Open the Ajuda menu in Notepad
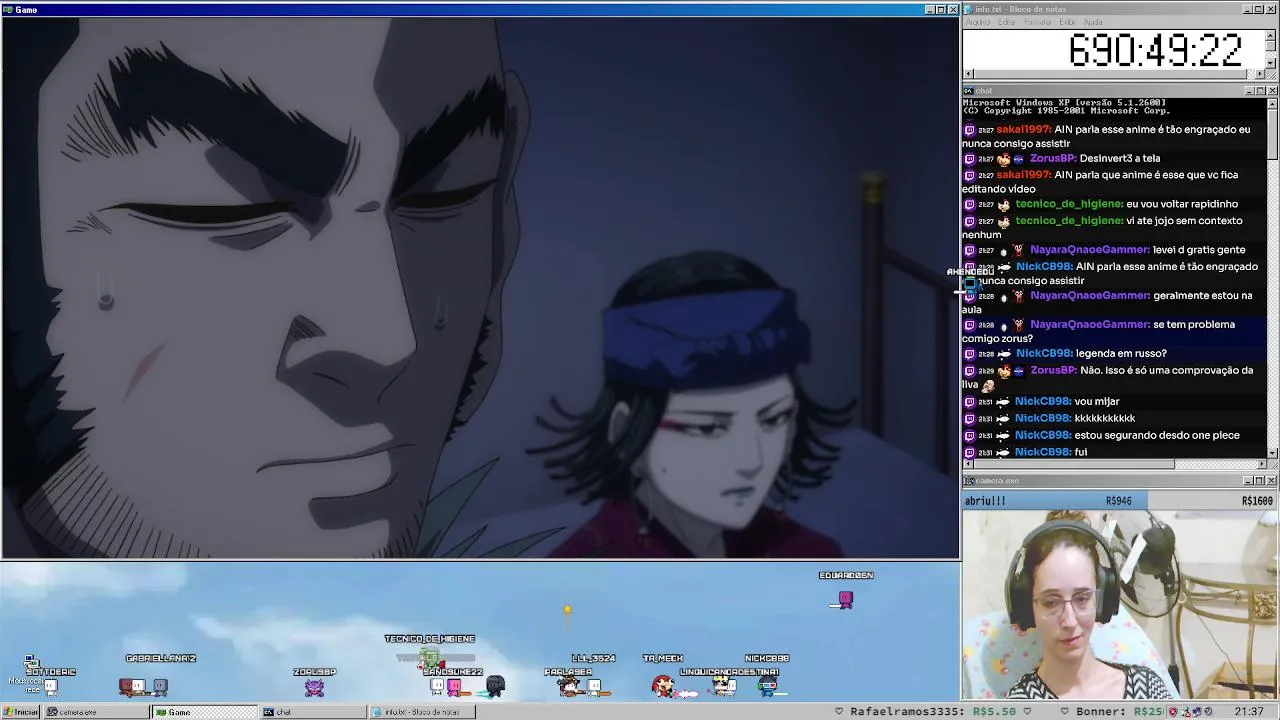This screenshot has width=1280, height=720. click(x=1094, y=22)
